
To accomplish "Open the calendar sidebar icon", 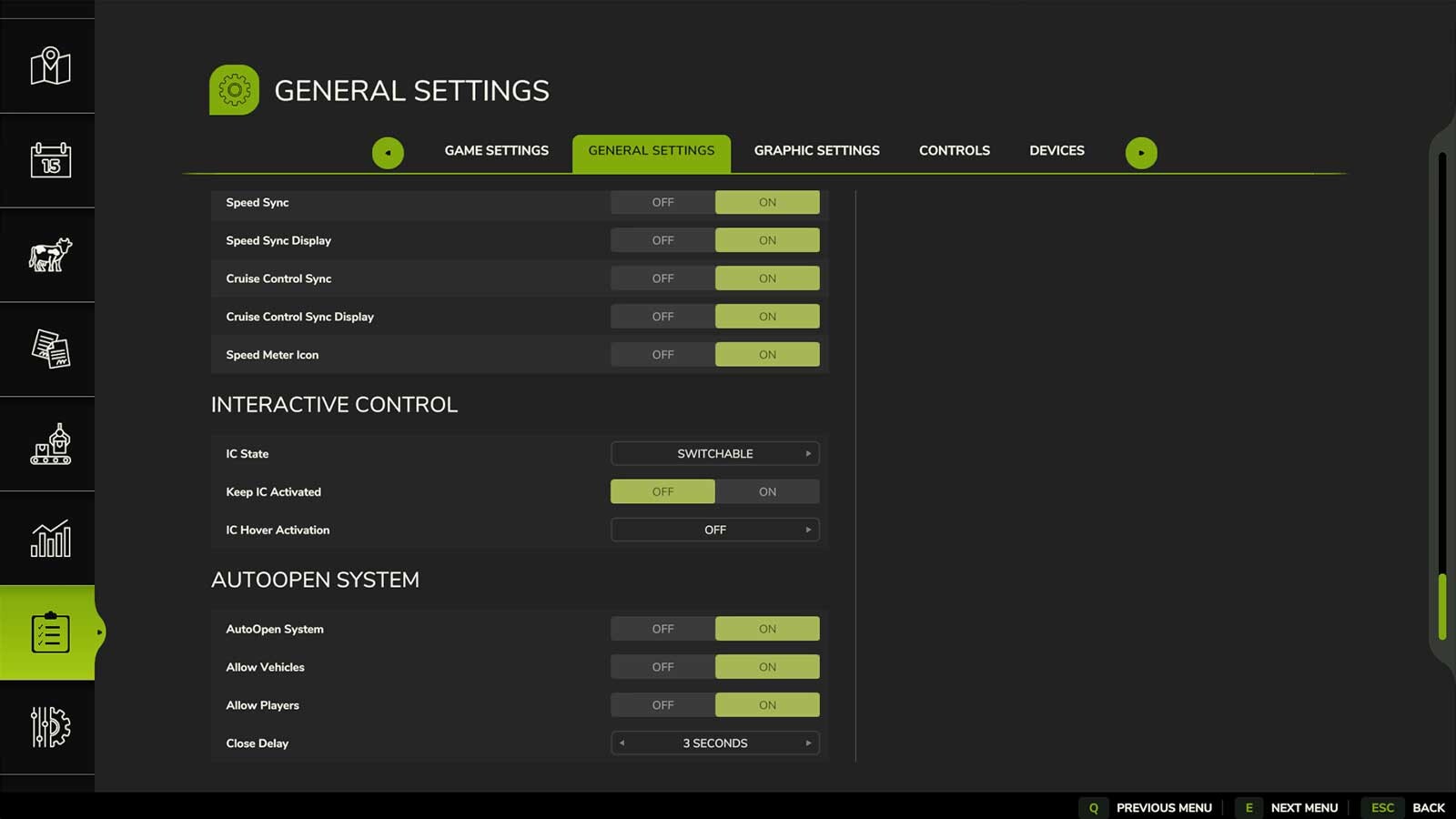I will (50, 161).
